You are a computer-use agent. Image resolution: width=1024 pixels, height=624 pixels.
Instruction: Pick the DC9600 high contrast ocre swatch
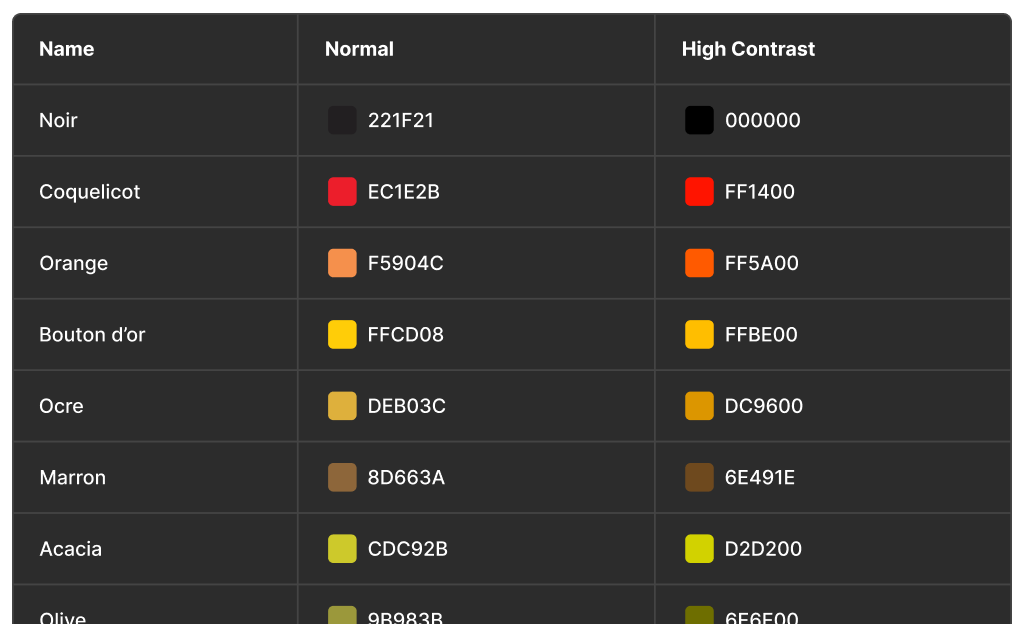coord(699,406)
